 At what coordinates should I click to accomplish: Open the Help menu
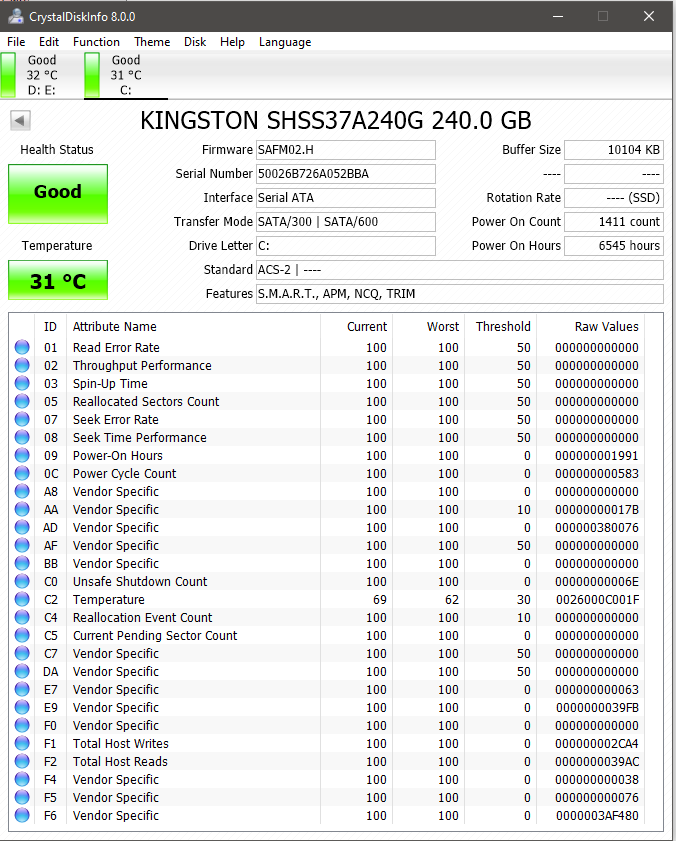(x=232, y=42)
